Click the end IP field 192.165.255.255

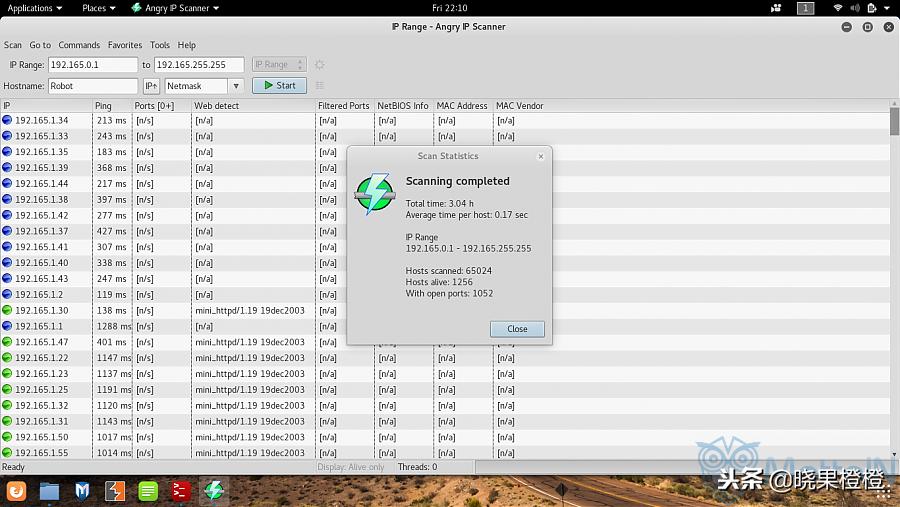[x=199, y=64]
